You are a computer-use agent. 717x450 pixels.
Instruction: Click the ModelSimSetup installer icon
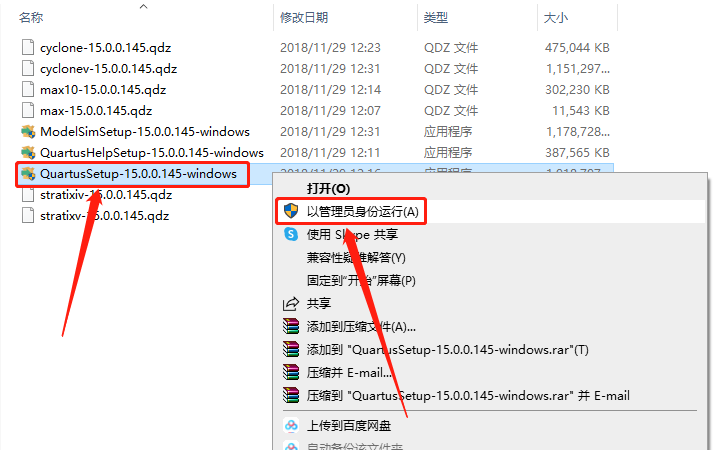(28, 132)
